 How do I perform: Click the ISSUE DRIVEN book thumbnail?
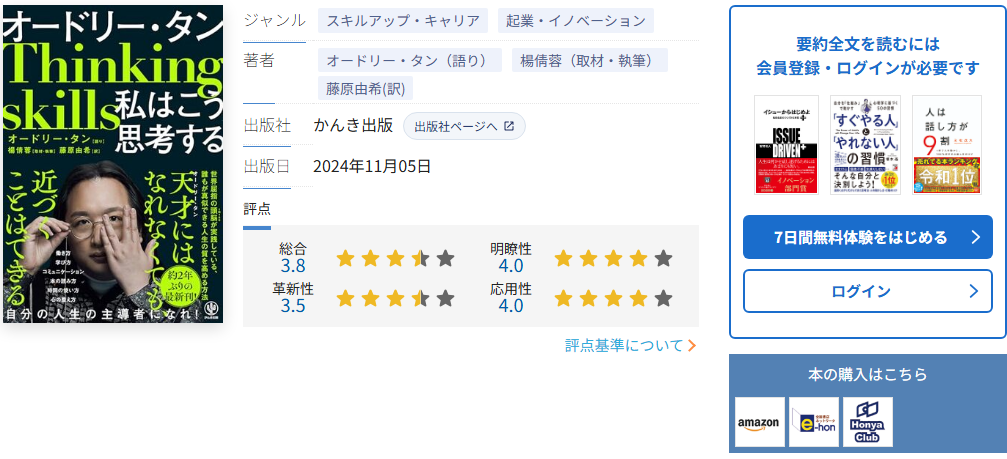(x=786, y=145)
